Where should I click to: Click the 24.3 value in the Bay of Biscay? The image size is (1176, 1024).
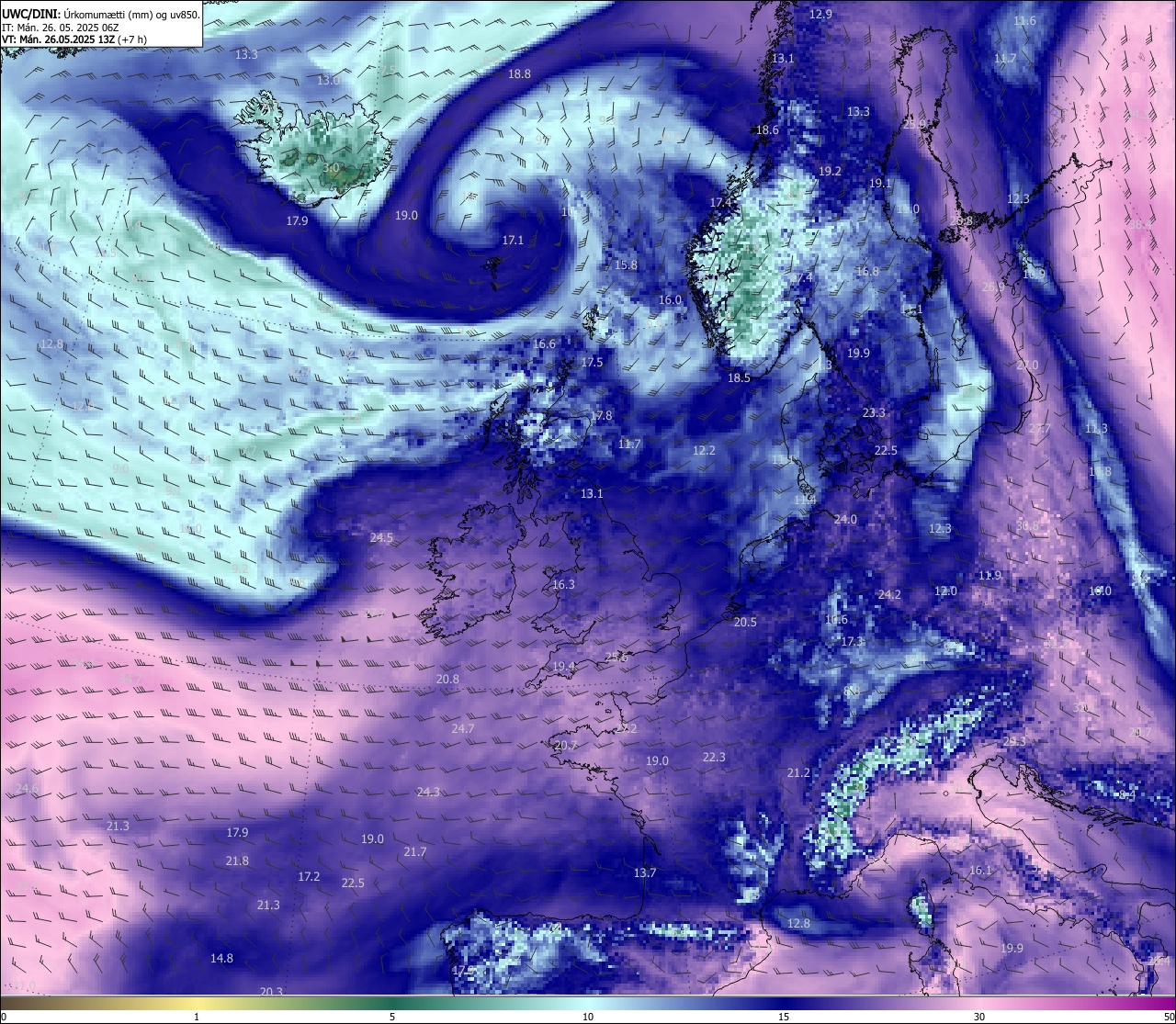pos(428,793)
